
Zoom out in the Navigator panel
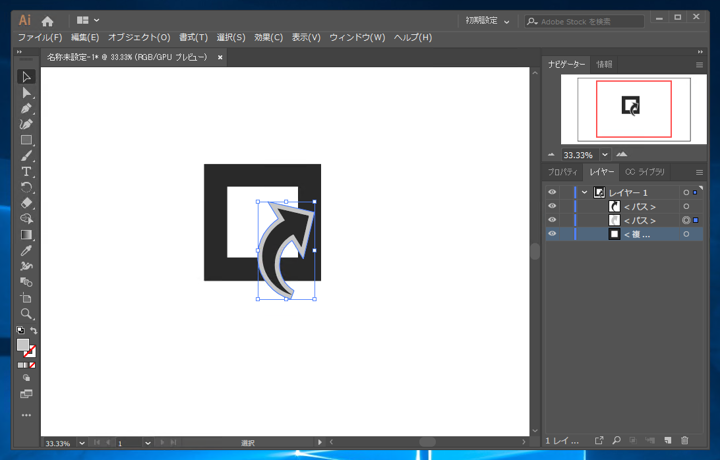(551, 155)
